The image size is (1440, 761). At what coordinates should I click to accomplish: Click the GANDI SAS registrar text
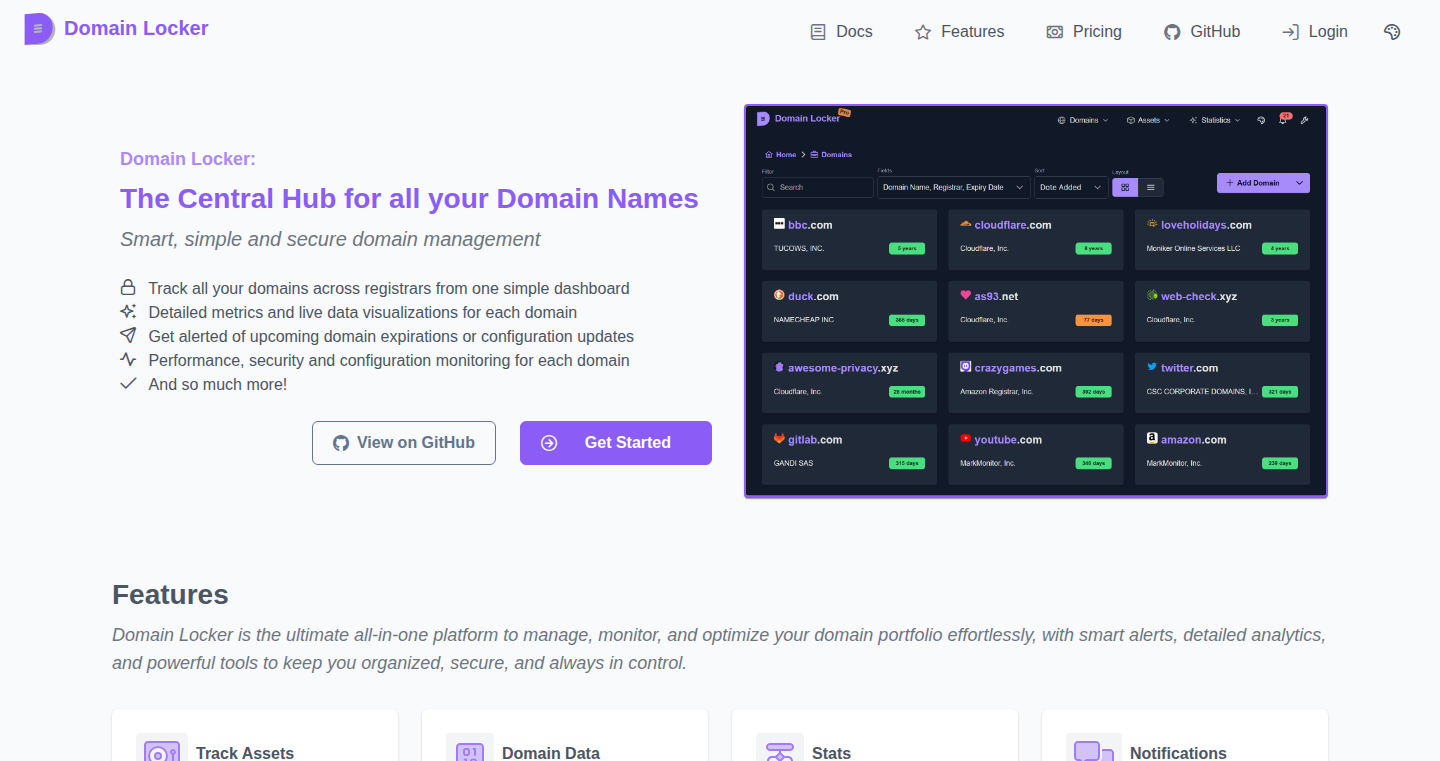coord(794,463)
